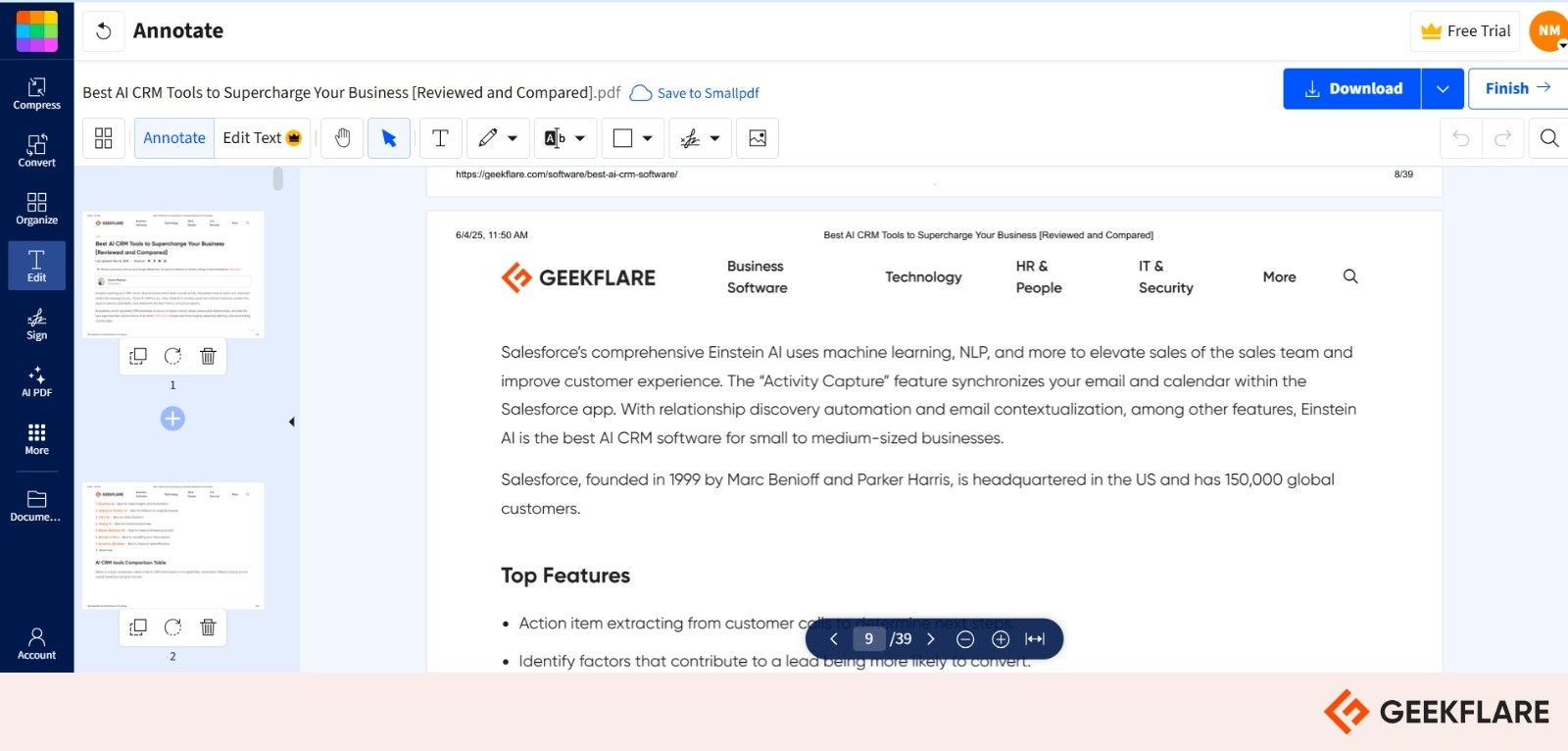This screenshot has height=751, width=1568.
Task: Select the arrow pointer tool
Action: click(389, 138)
